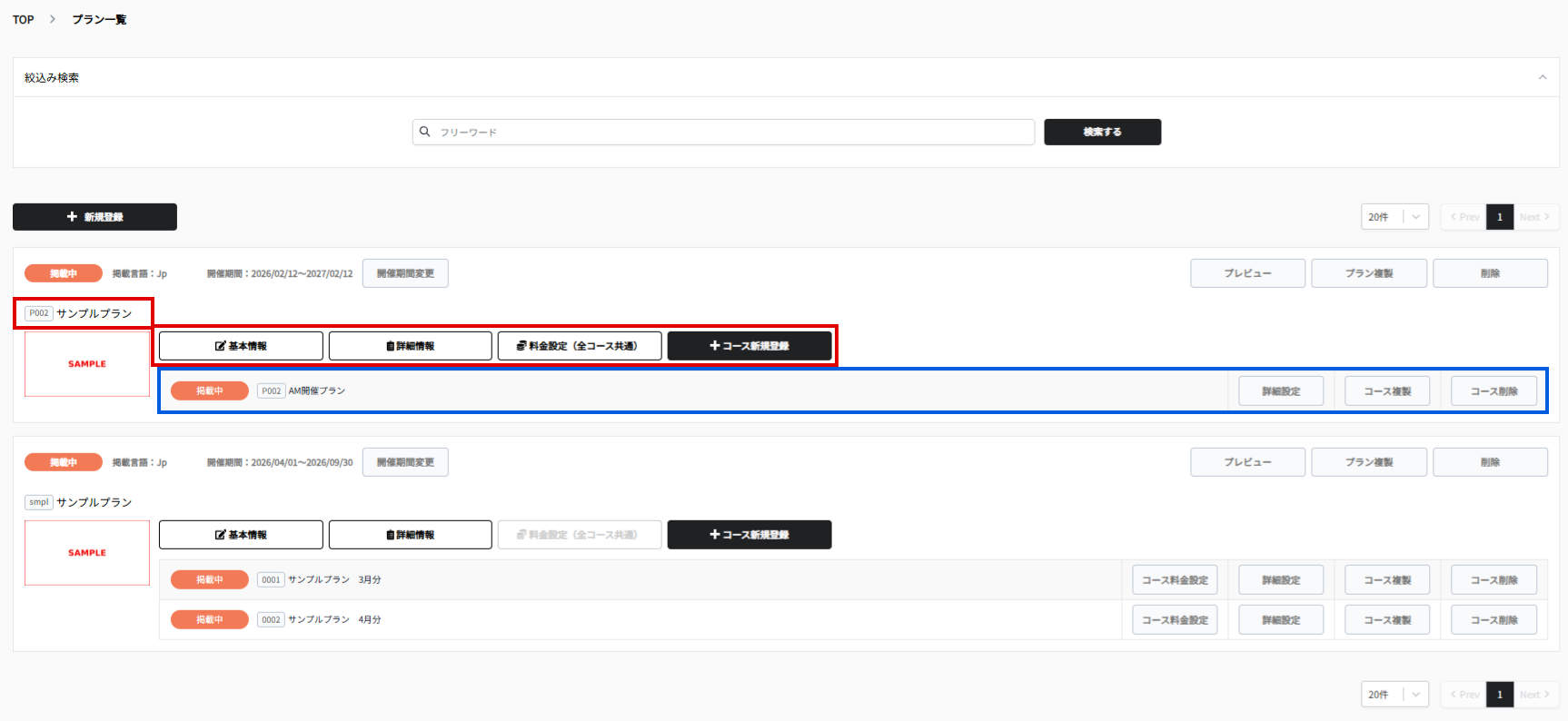The height and width of the screenshot is (721, 1568).
Task: Click コース料金設定 for course 0001
Action: (x=1174, y=580)
